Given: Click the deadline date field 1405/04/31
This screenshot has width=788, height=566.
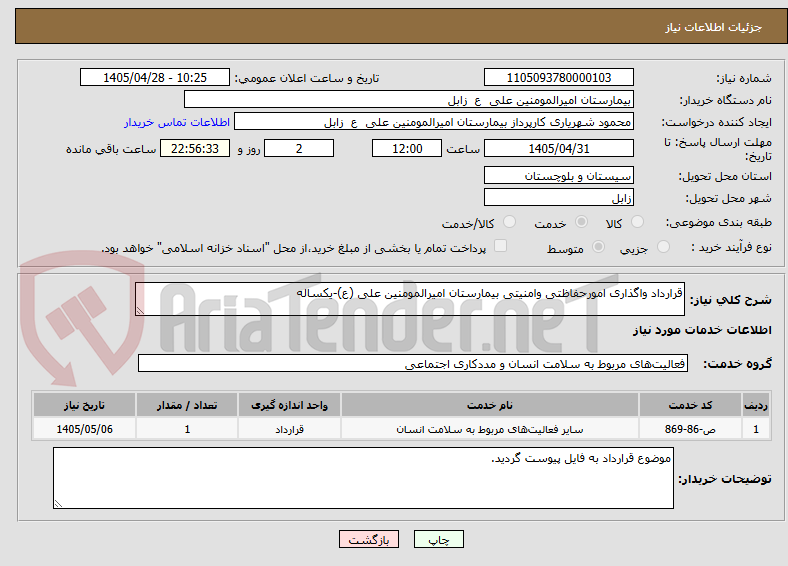Looking at the screenshot, I should (558, 148).
